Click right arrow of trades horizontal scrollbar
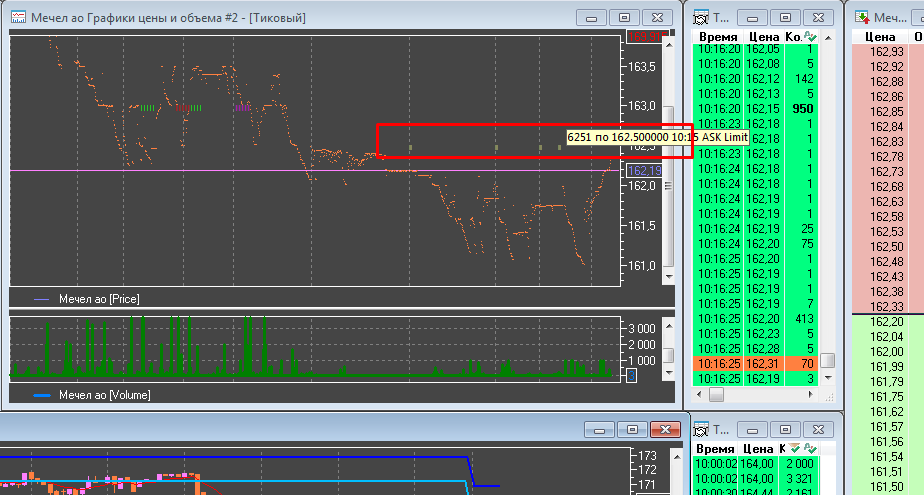Image resolution: width=924 pixels, height=495 pixels. 811,395
